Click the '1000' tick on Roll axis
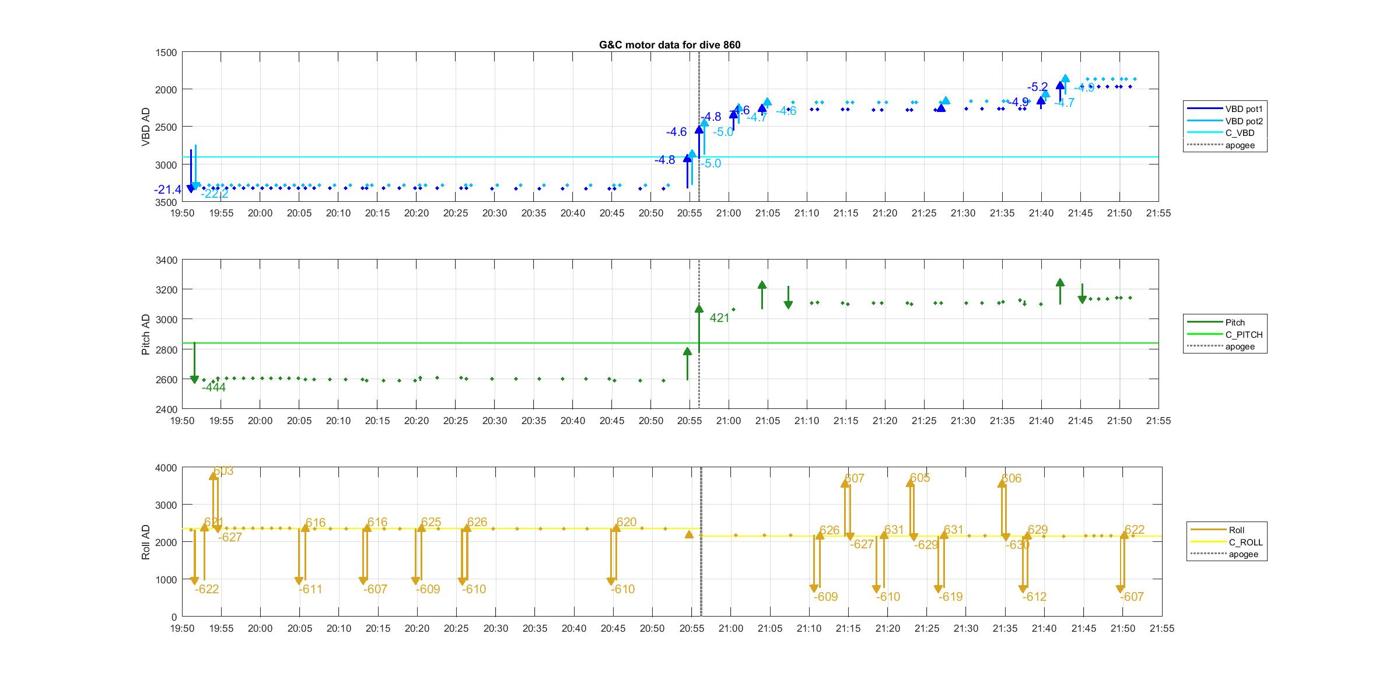This screenshot has width=1400, height=693. tap(166, 580)
